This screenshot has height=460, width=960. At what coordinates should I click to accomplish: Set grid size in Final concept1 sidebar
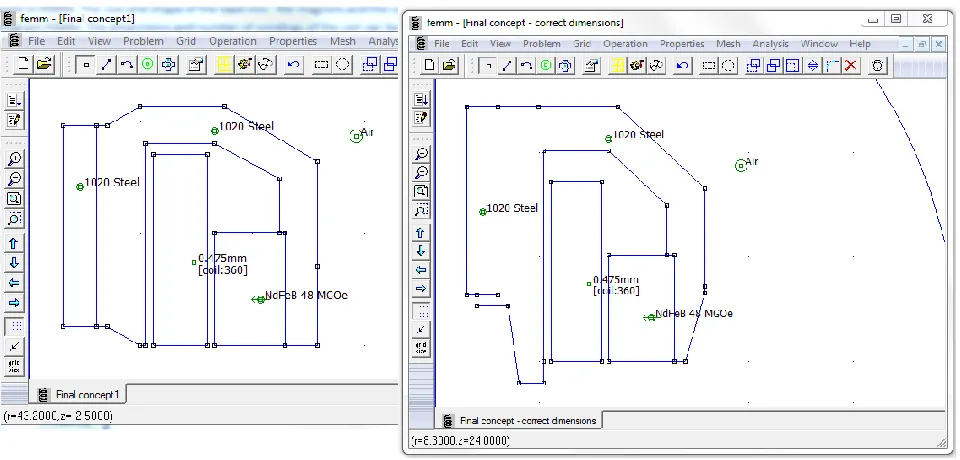15,366
